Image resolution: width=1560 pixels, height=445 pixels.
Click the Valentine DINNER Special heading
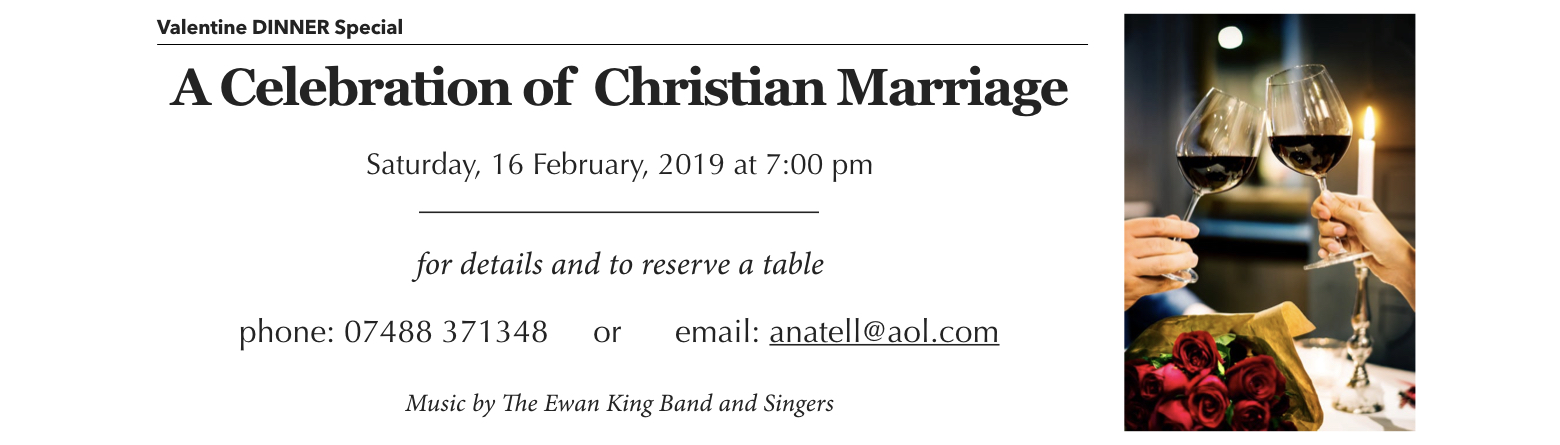pyautogui.click(x=280, y=28)
